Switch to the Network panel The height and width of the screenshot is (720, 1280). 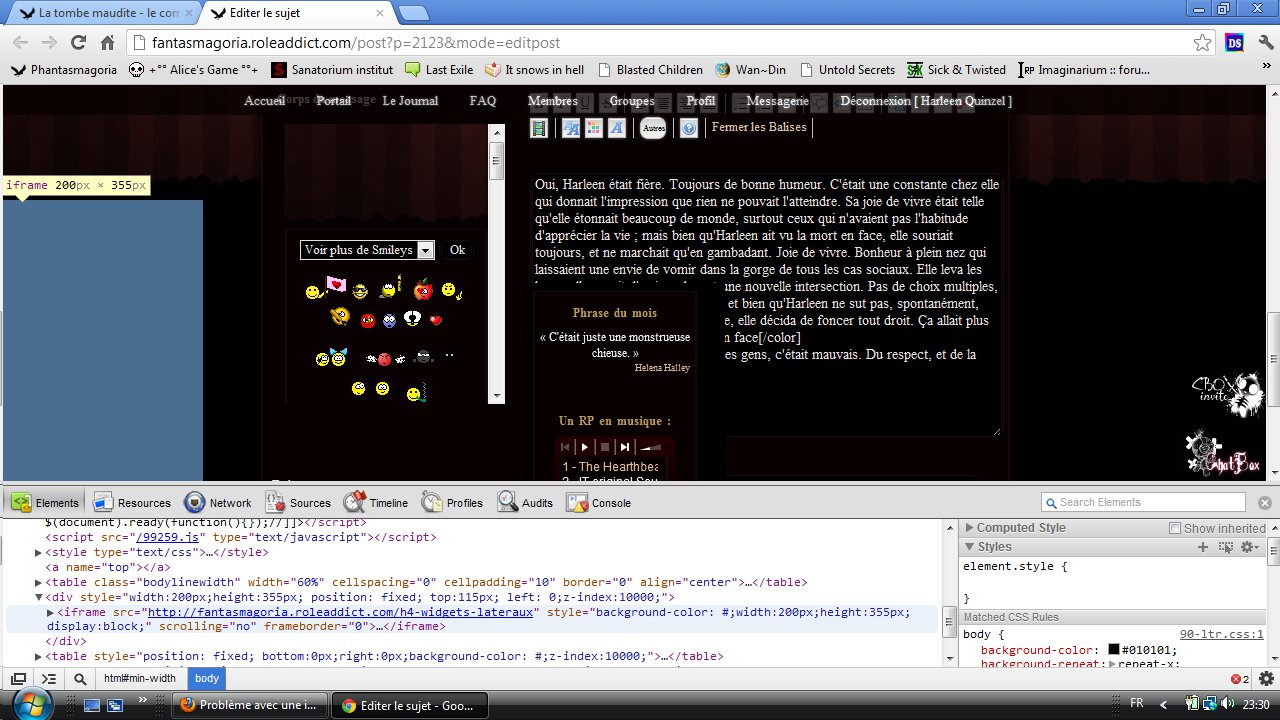coord(218,503)
